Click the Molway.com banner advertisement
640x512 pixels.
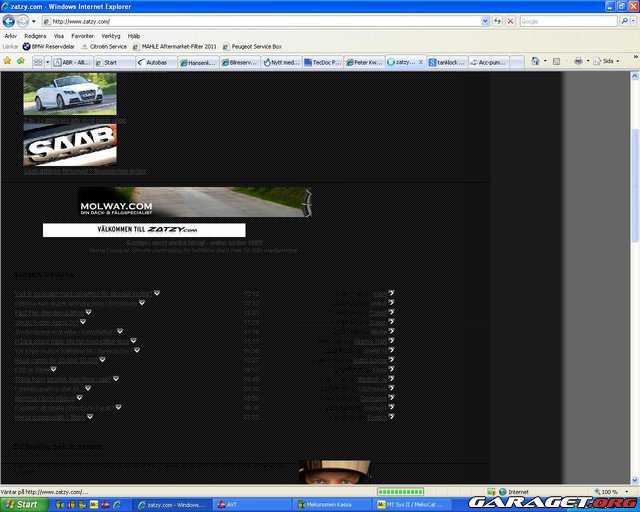195,202
